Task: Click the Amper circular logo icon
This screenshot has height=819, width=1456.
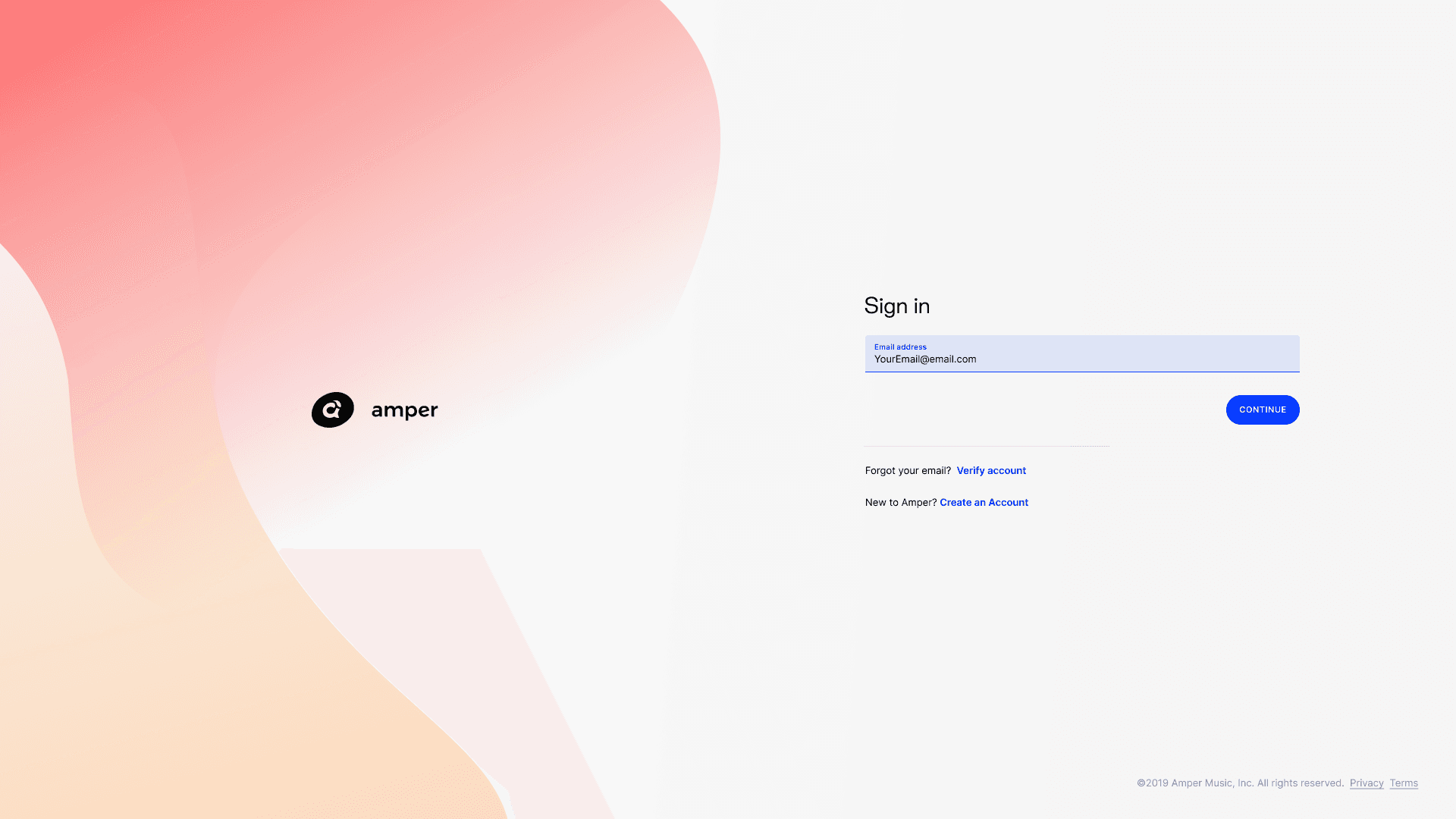Action: (x=332, y=409)
